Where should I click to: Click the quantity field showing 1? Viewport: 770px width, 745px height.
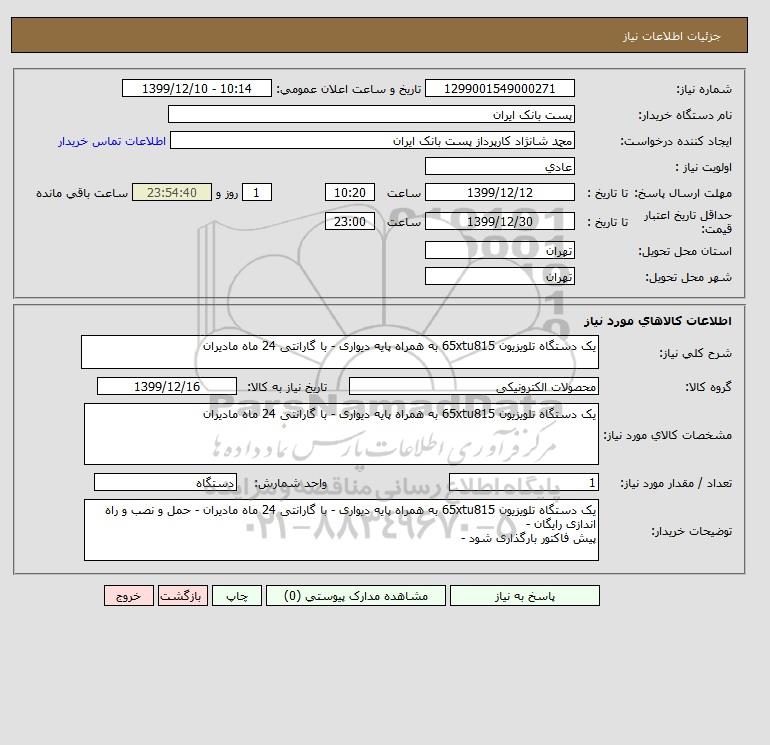[523, 482]
